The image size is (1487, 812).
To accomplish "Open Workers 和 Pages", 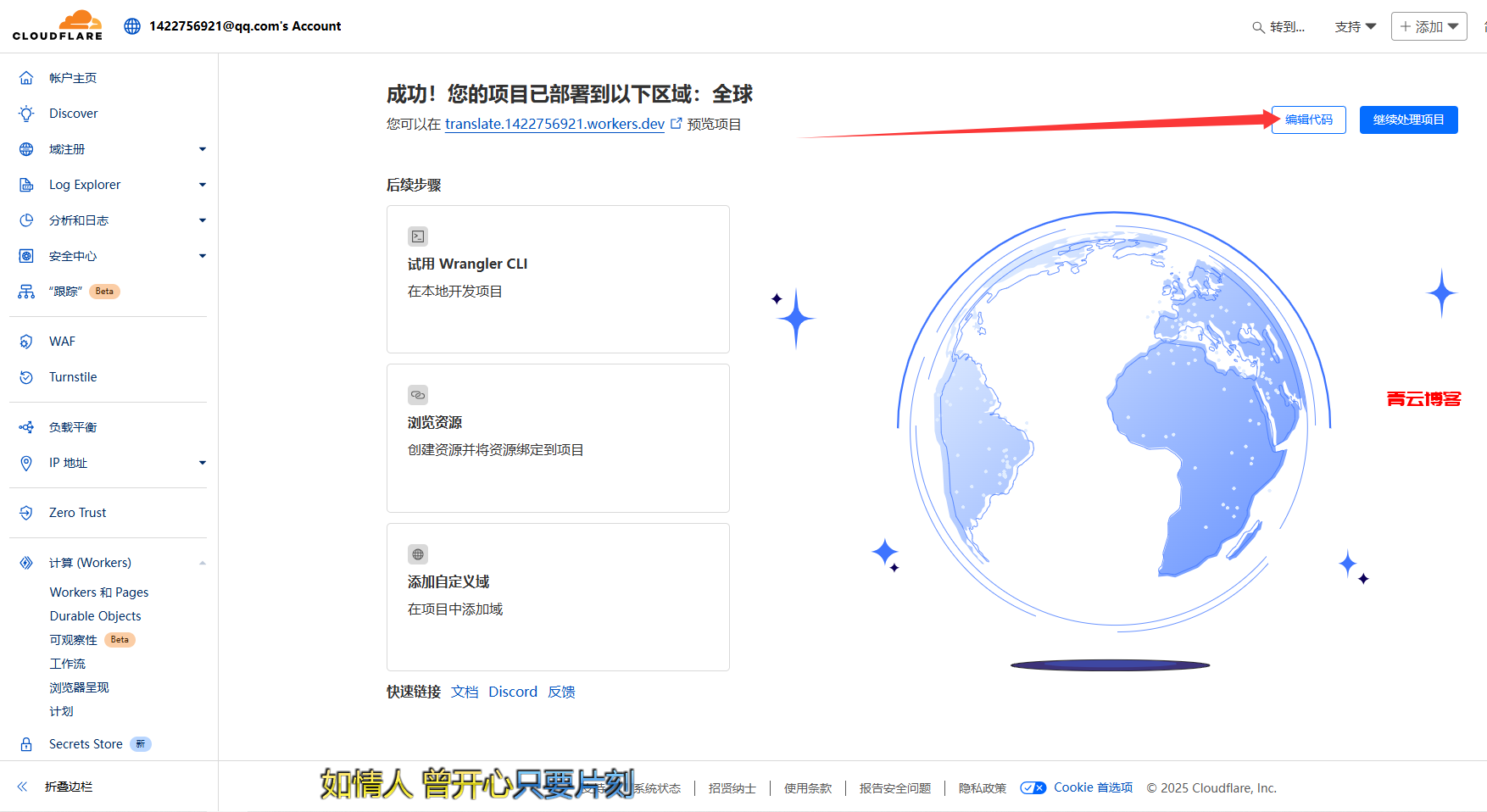I will (99, 592).
